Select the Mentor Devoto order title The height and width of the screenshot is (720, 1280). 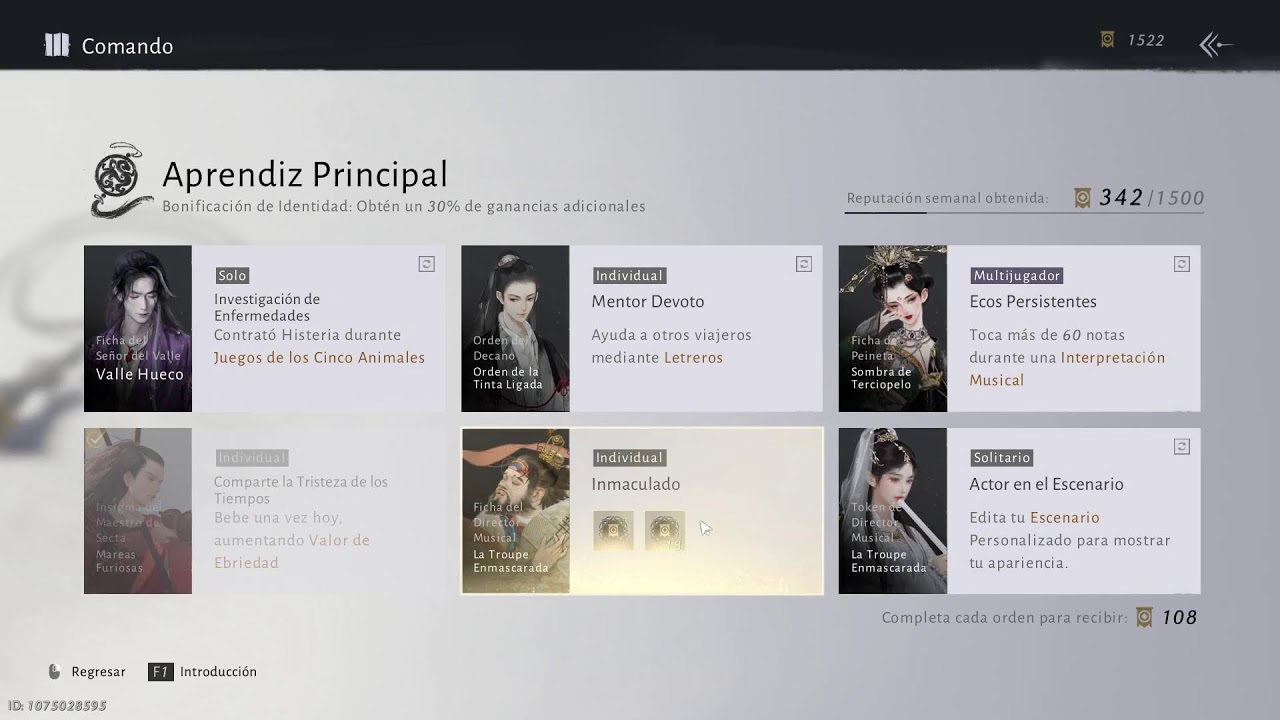648,302
